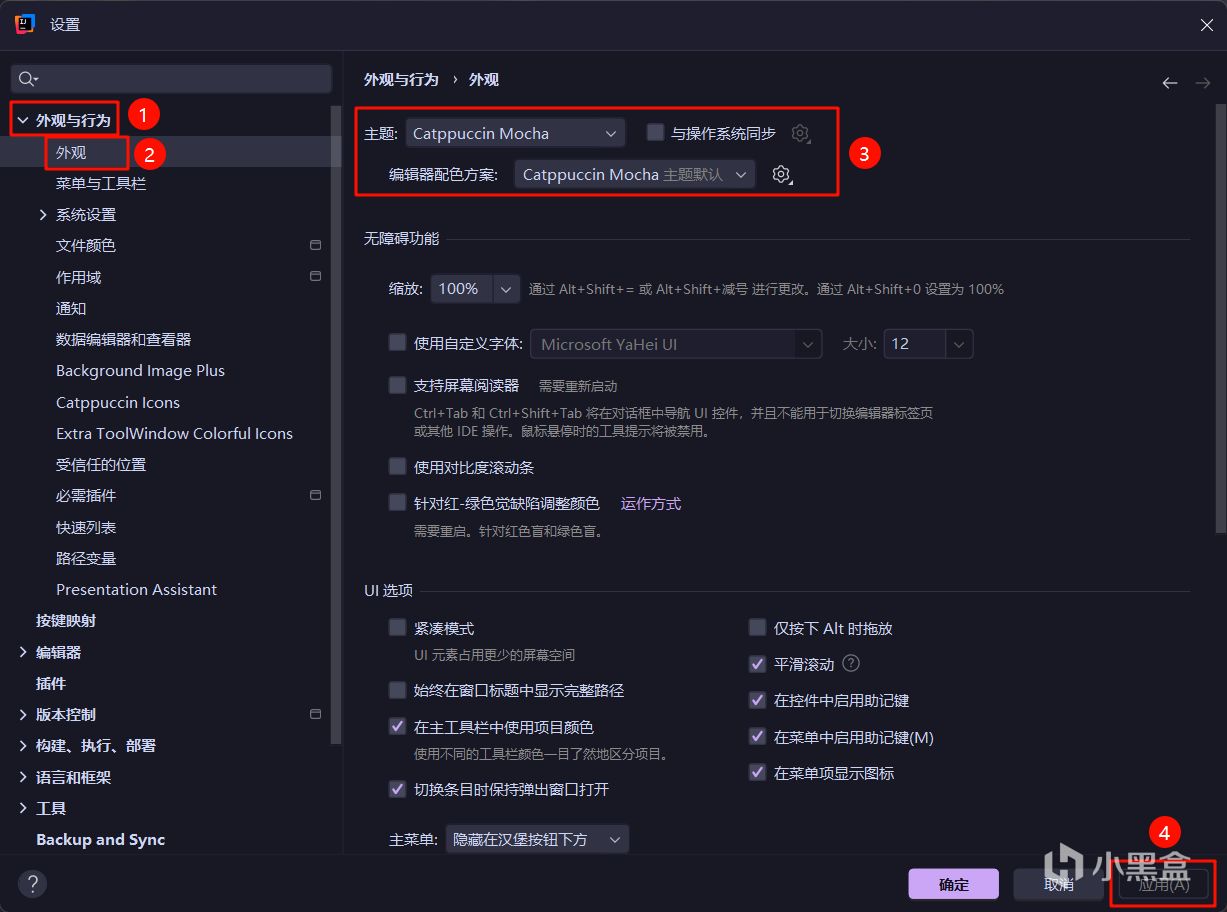Open the Microsoft YaHei UI font dropdown
1227x912 pixels.
pyautogui.click(x=676, y=344)
